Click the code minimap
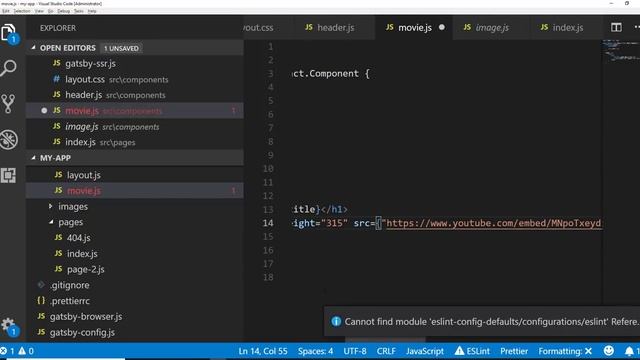640x360 pixels. tap(621, 51)
